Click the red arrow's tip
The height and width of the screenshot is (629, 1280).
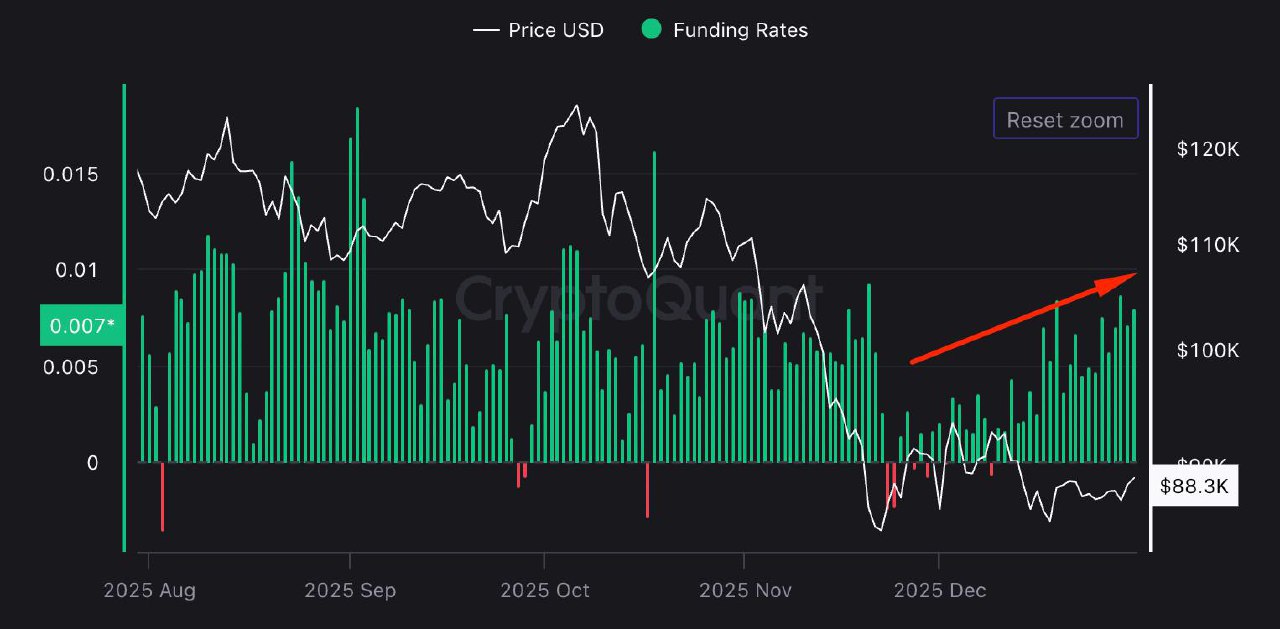point(1130,276)
